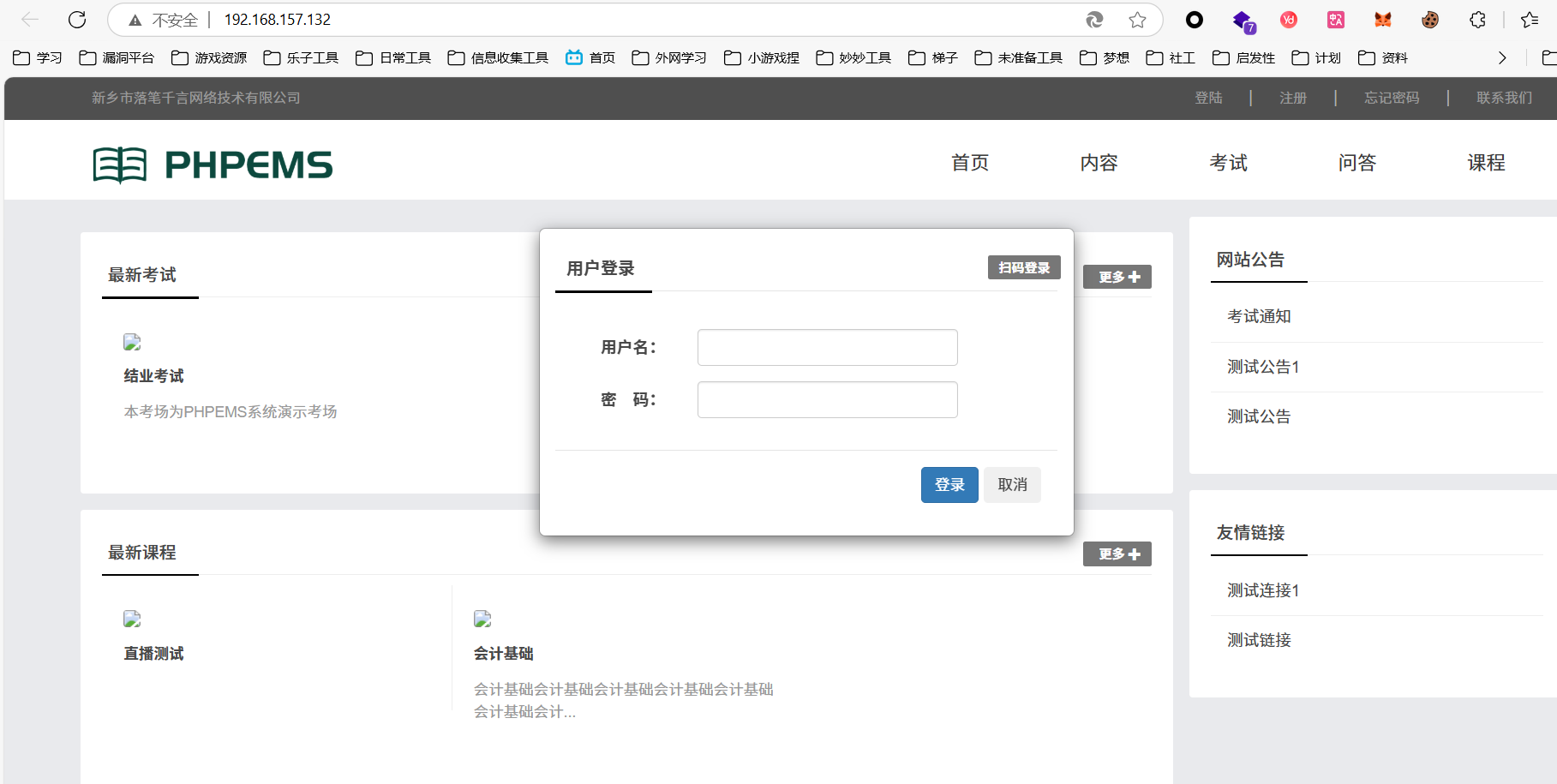
Task: Click the blue 登录 button
Action: click(x=949, y=485)
